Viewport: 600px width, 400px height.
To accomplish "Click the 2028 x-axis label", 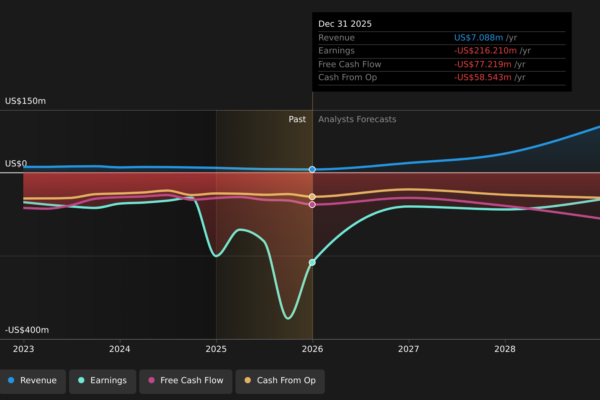I will pos(505,349).
